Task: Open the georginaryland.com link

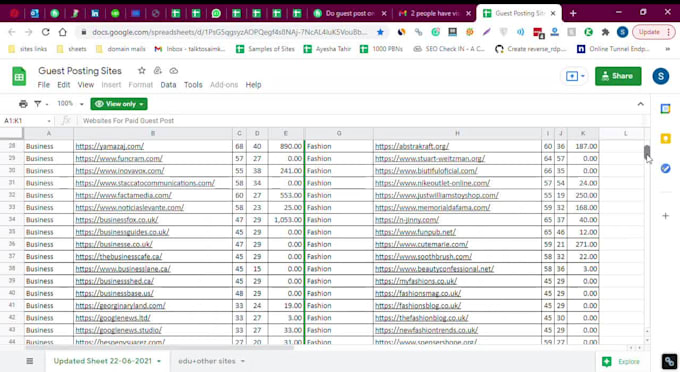Action: (x=121, y=306)
